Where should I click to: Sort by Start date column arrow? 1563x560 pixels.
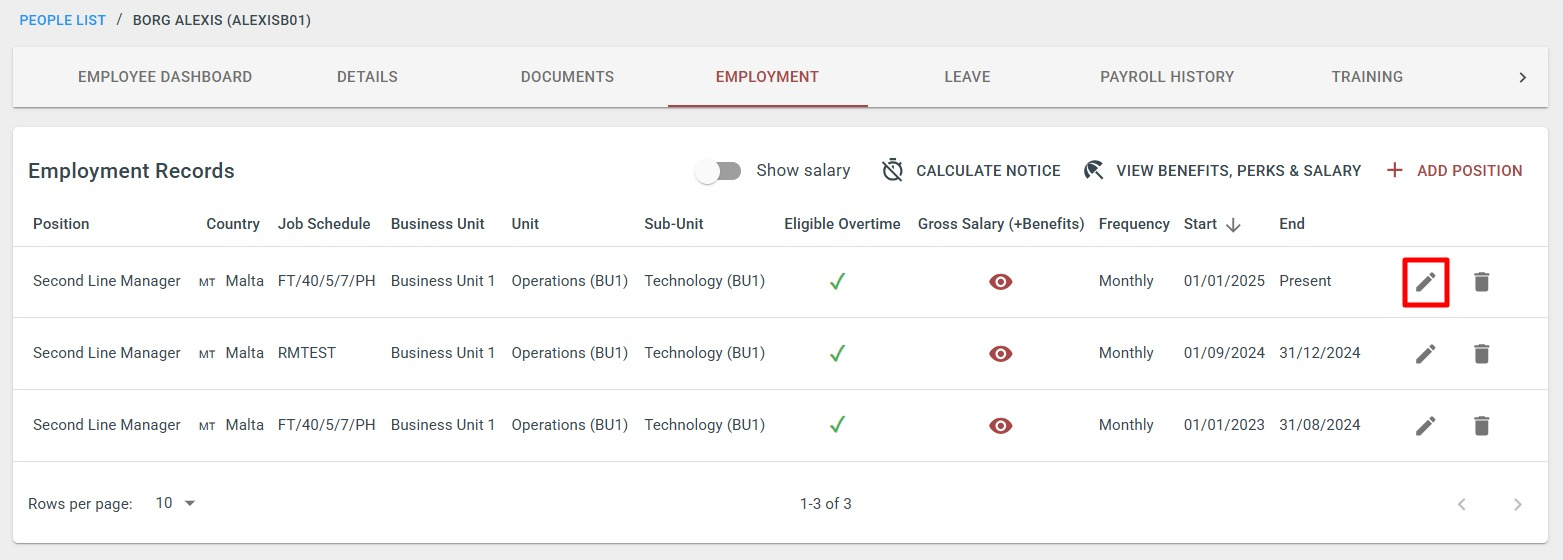pyautogui.click(x=1233, y=225)
